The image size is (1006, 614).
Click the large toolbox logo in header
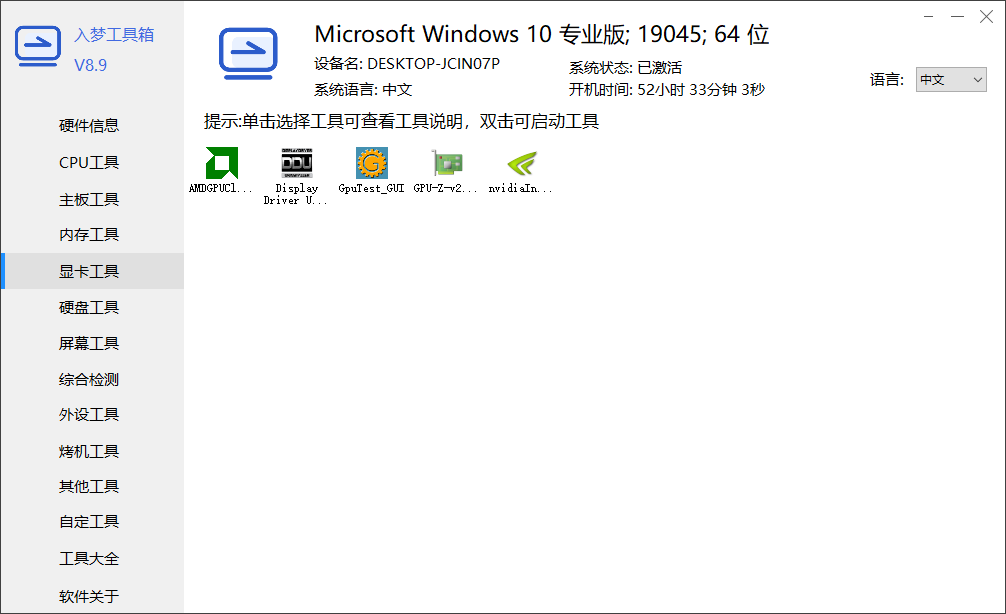click(248, 54)
